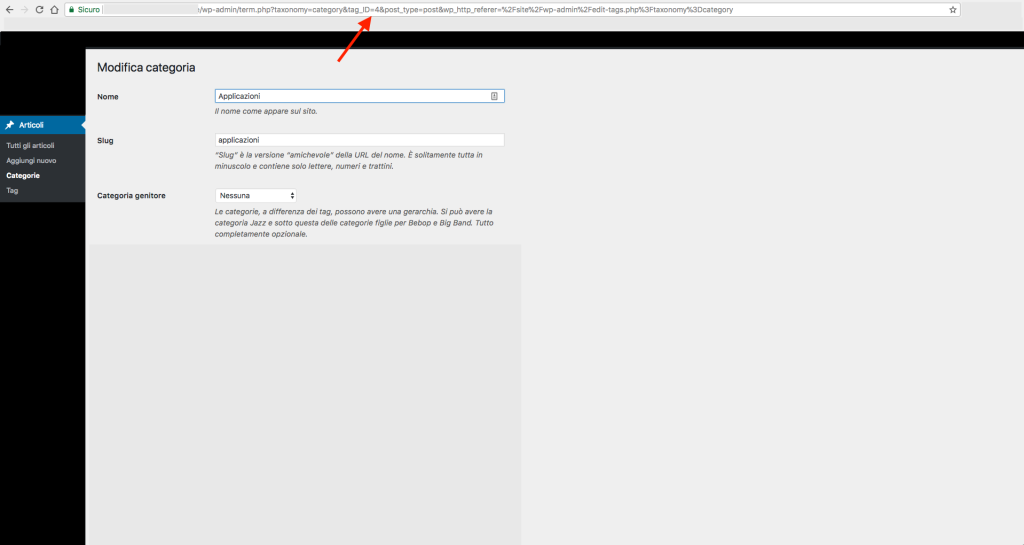The image size is (1024, 545).
Task: Open the Categorie submenu item
Action: click(x=23, y=176)
